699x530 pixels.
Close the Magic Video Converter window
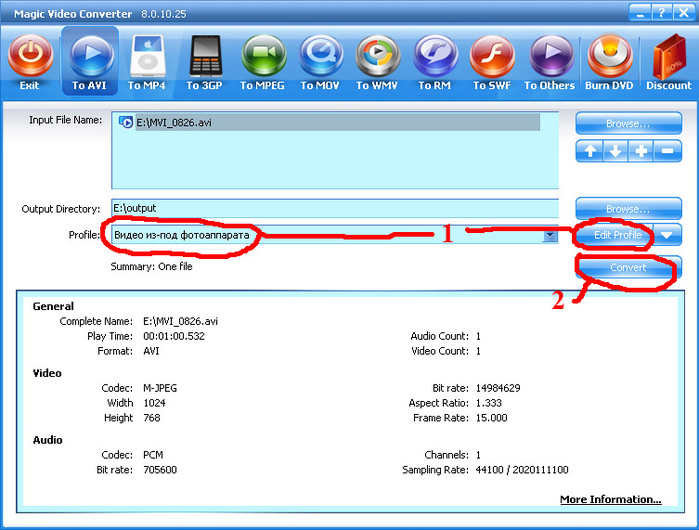[683, 12]
